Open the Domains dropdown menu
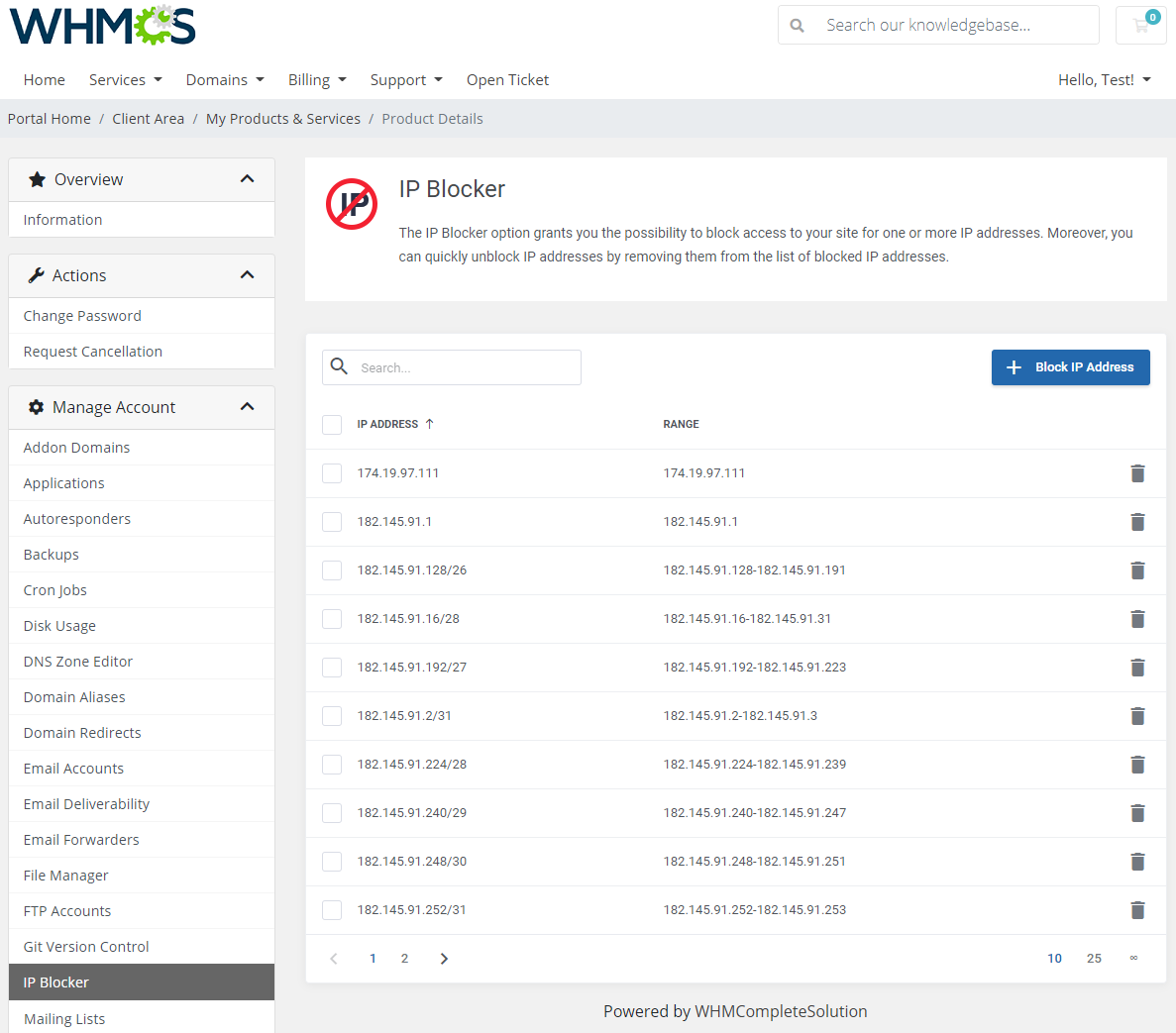This screenshot has height=1033, width=1176. pos(225,79)
